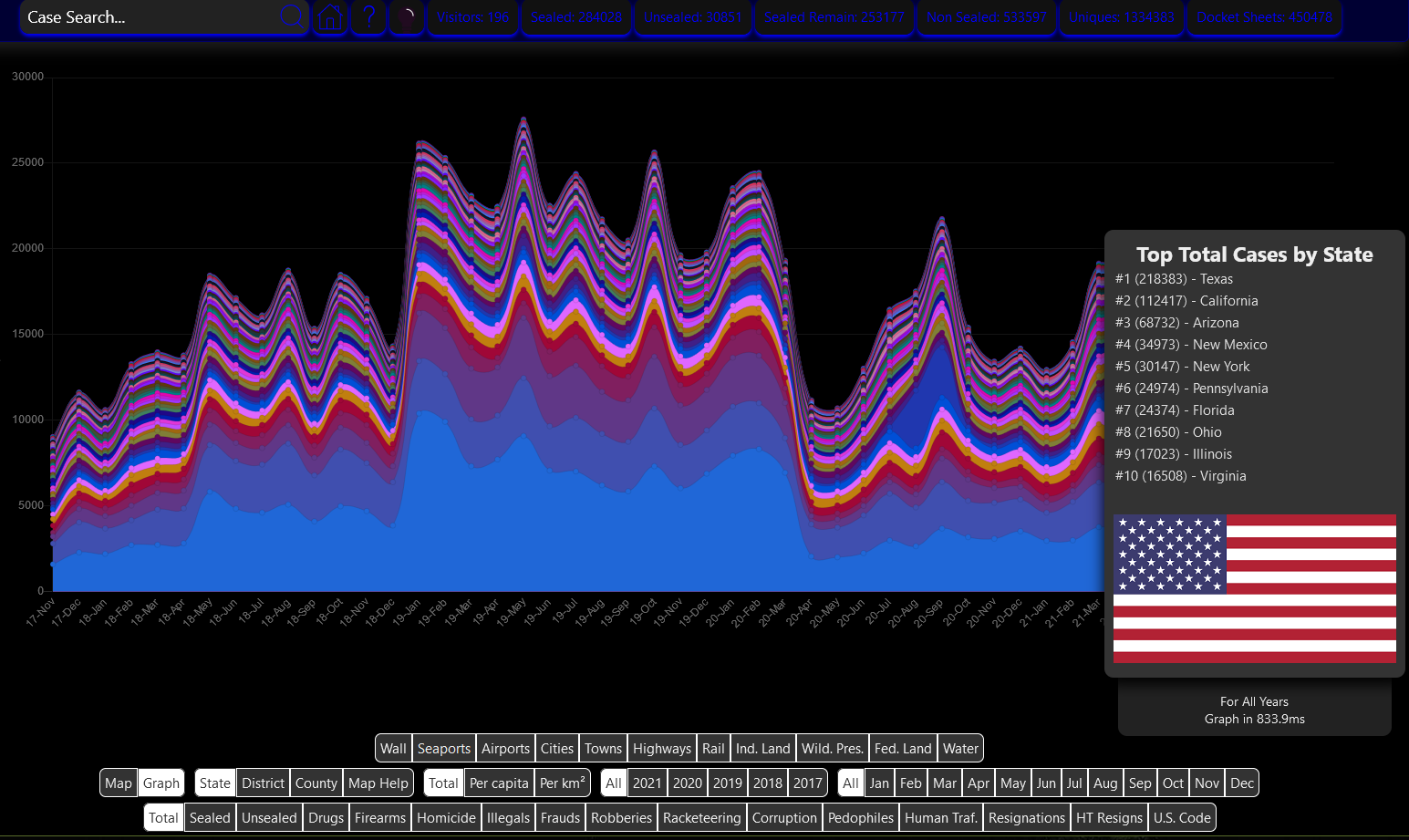
Task: Toggle the Cities overlay
Action: (557, 748)
